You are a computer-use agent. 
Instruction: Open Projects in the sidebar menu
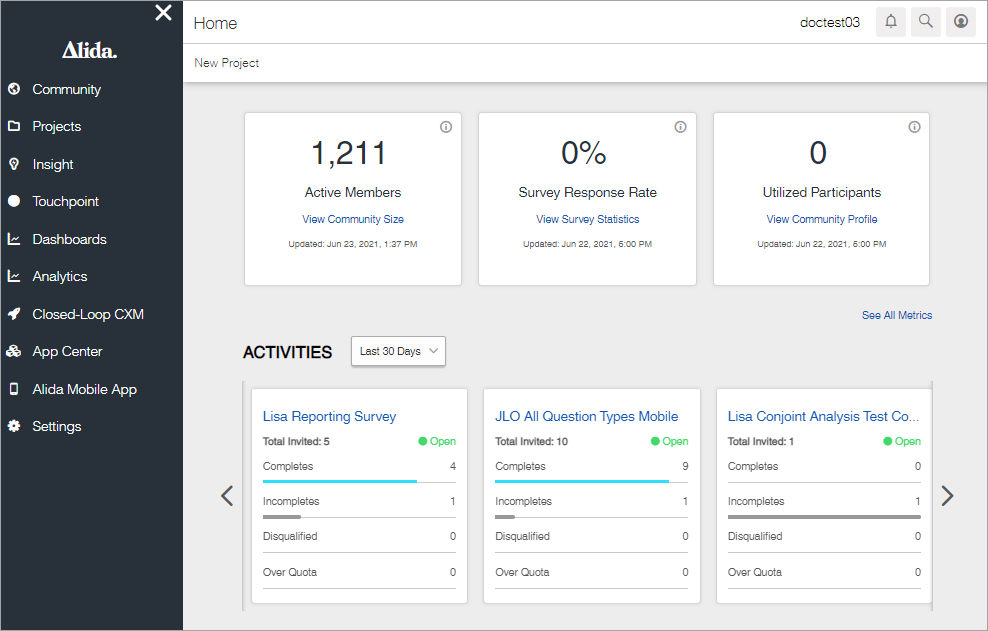point(57,126)
